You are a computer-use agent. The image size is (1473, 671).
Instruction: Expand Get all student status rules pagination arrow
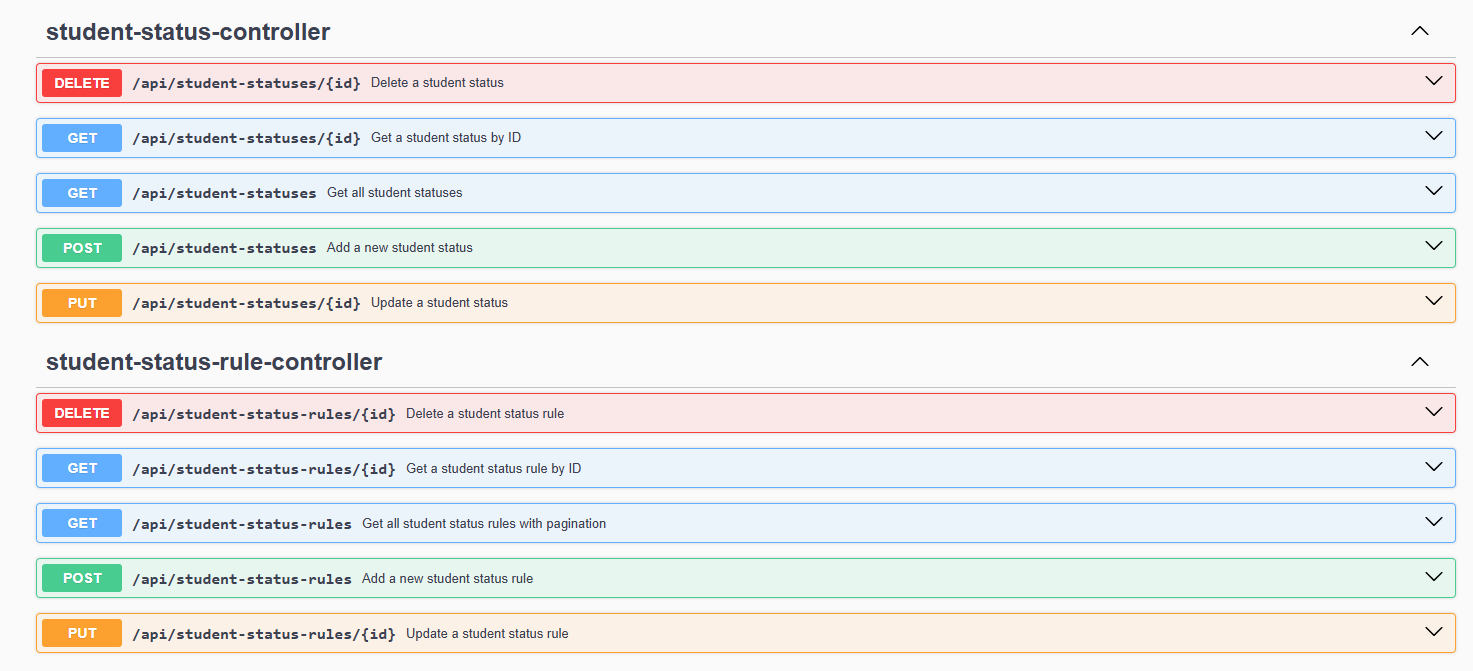click(1434, 521)
